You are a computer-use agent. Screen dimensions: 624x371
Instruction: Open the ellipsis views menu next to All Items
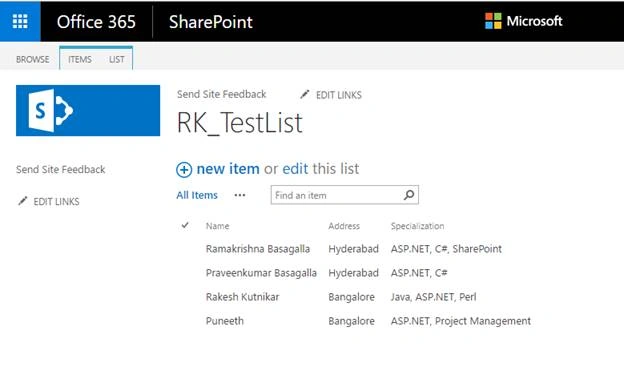click(240, 195)
